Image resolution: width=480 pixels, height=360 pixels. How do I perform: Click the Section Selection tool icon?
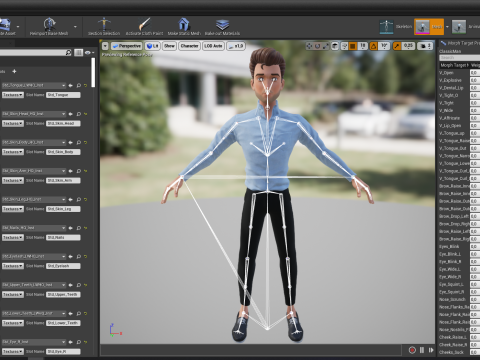pos(104,24)
